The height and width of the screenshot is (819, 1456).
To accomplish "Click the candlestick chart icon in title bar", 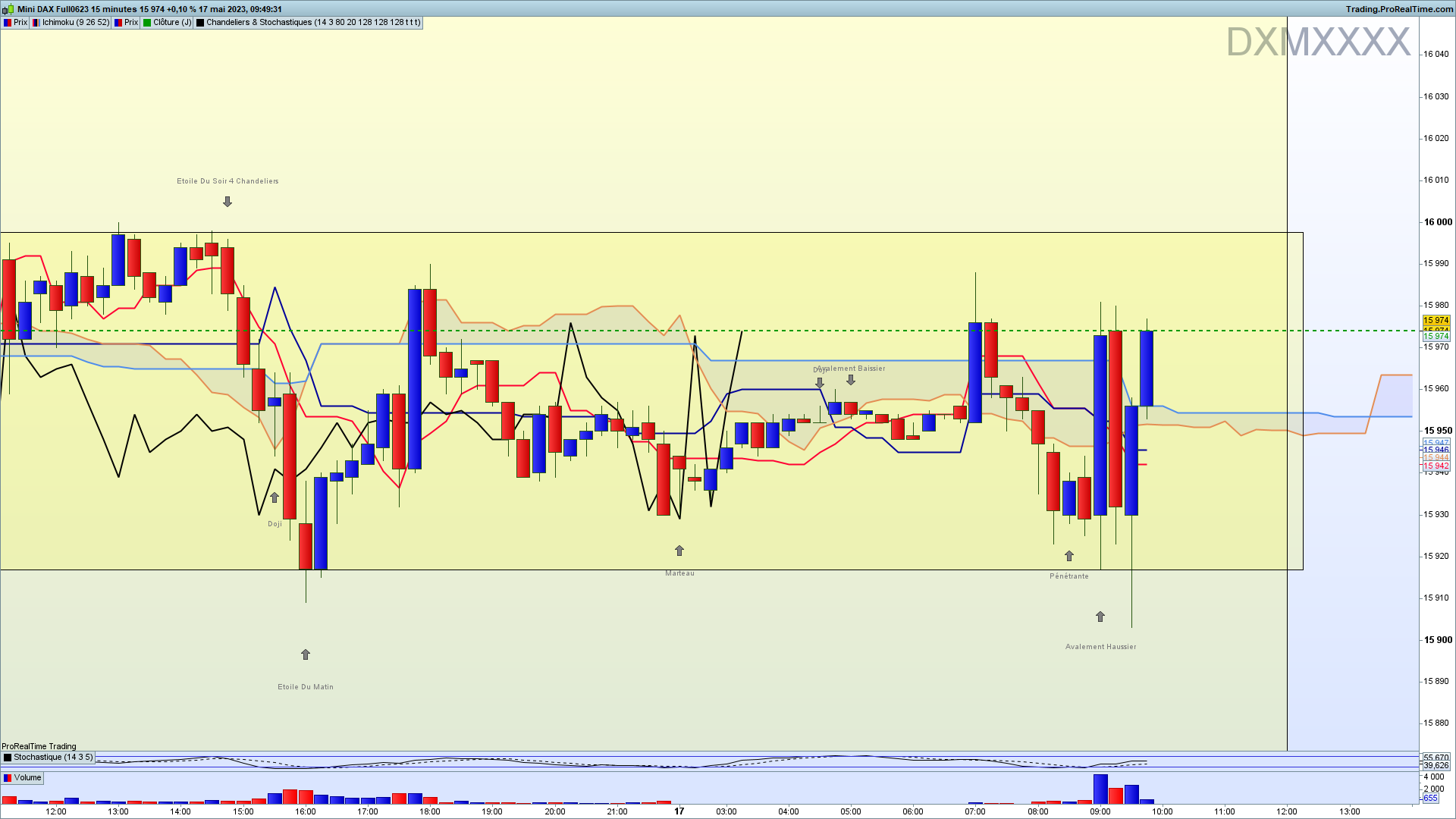I will click(8, 9).
